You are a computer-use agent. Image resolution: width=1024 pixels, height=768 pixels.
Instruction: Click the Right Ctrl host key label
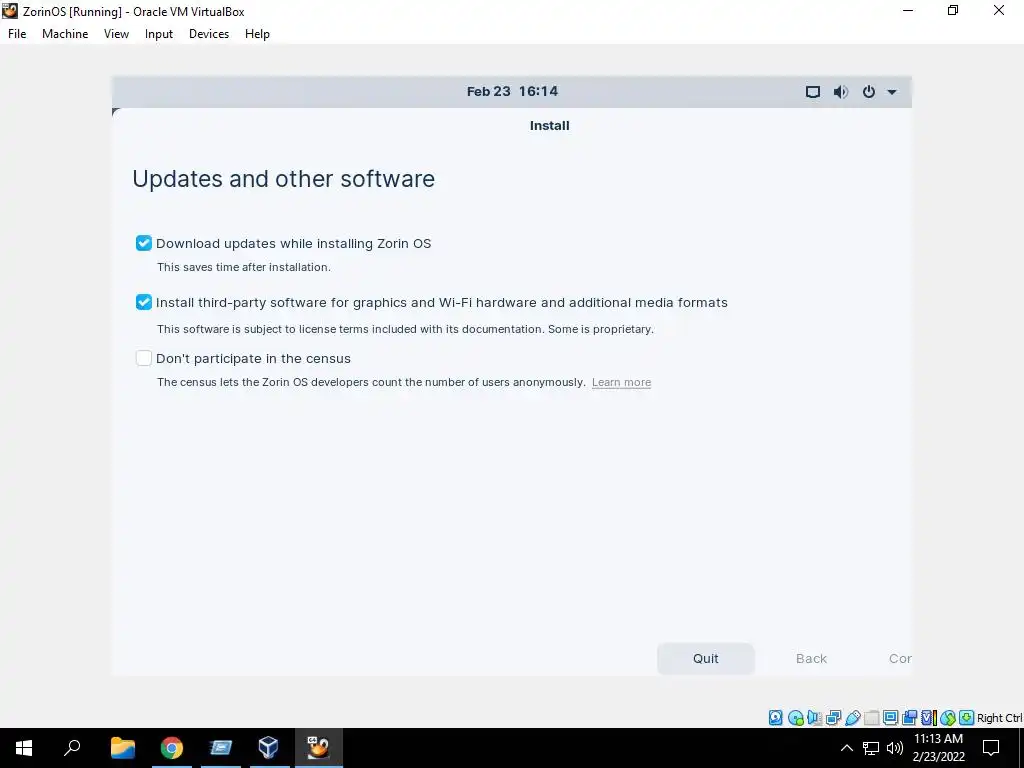999,718
